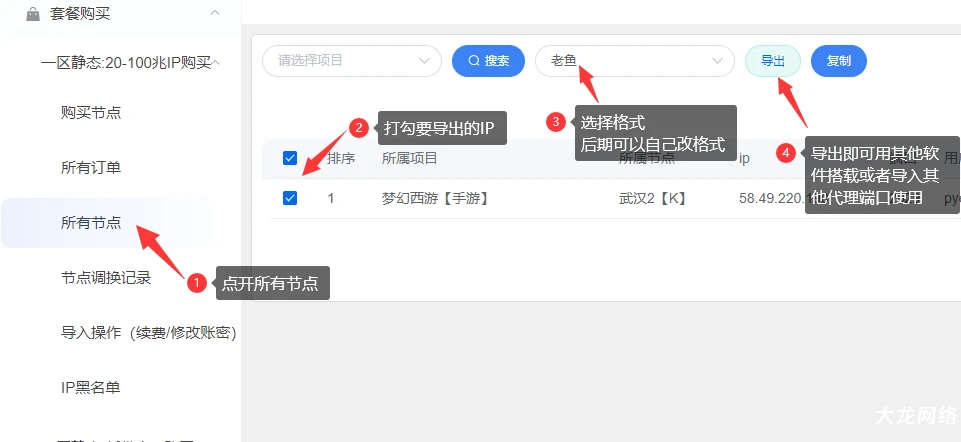Toggle the select-all checkbox in table header

[290, 158]
